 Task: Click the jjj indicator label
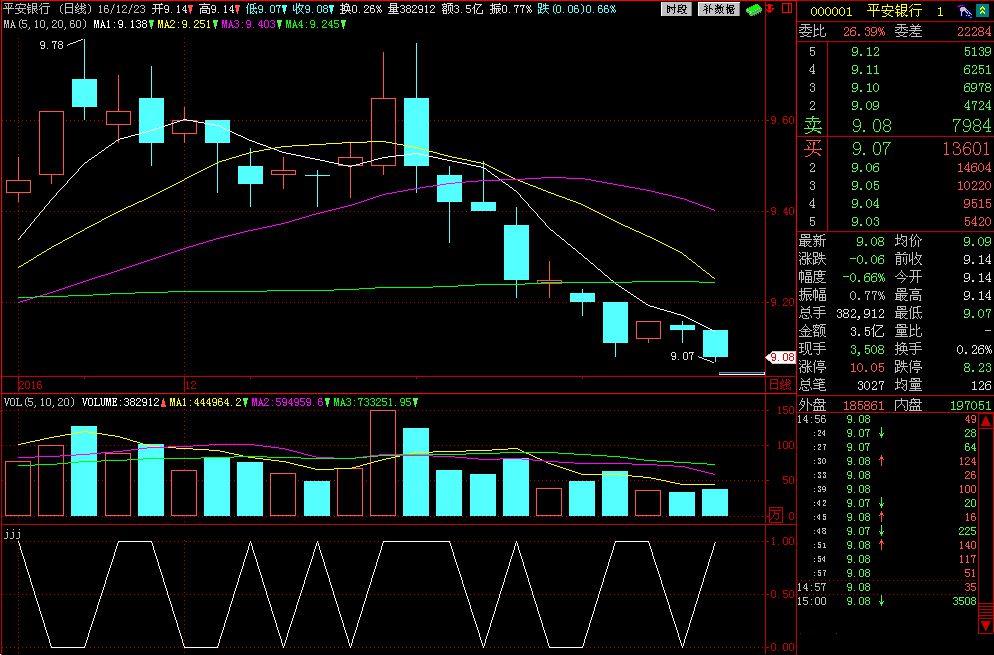tap(12, 533)
